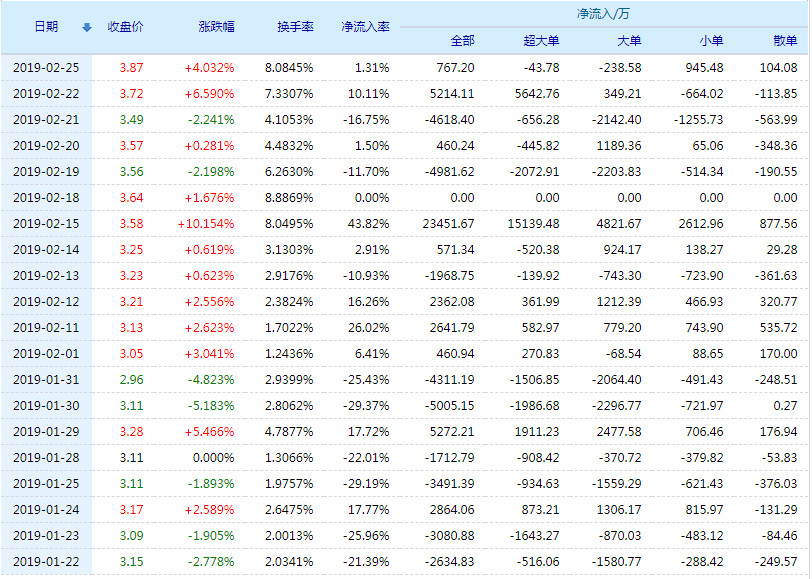The image size is (812, 579).
Task: Click the total inflow value 5272.21
Action: (x=452, y=431)
